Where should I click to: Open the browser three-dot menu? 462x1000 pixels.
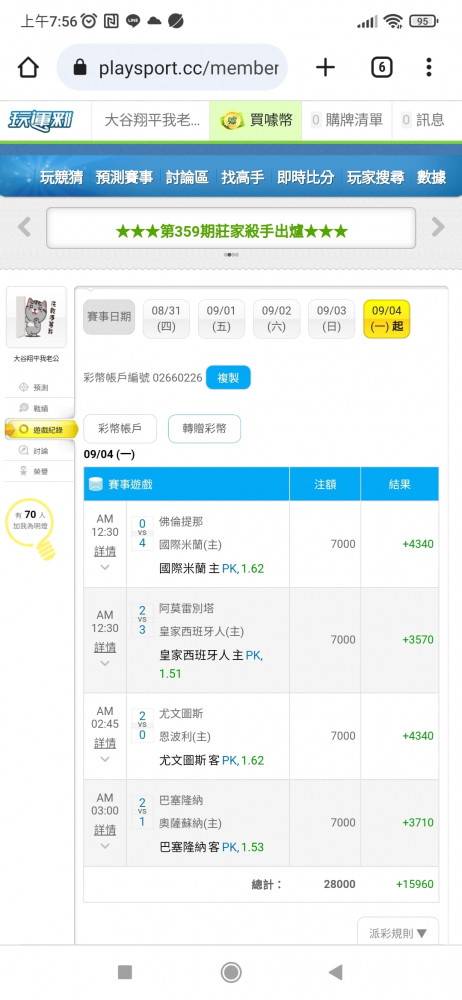click(x=429, y=67)
